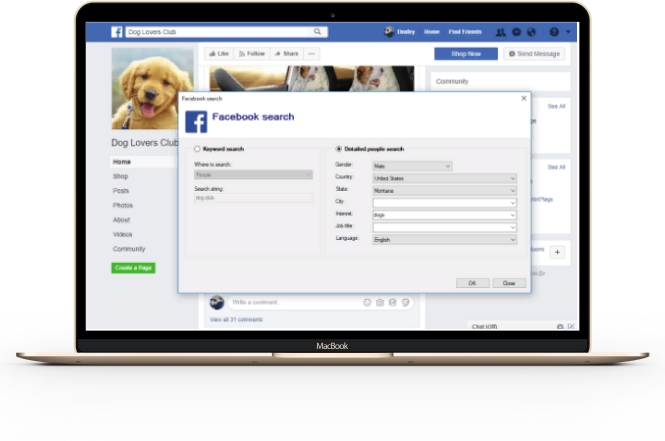Open the Language dropdown

[x=444, y=240]
